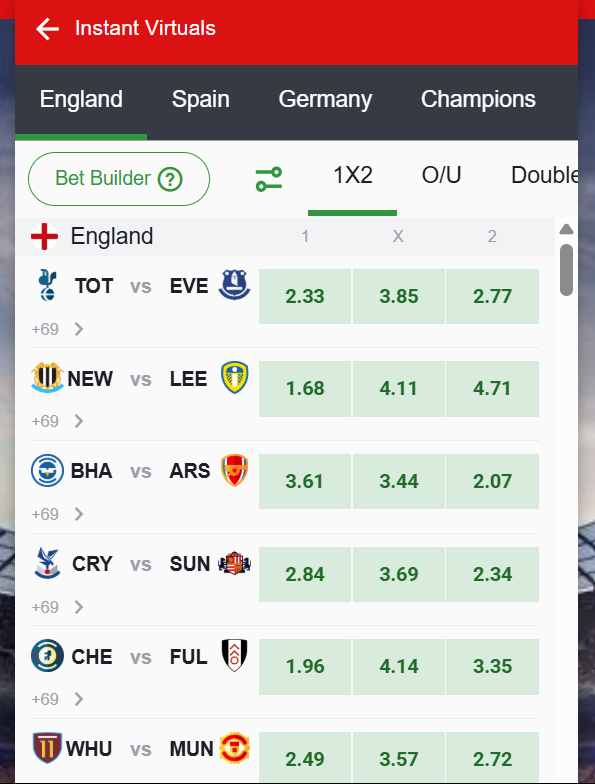This screenshot has width=595, height=784.
Task: Select 2.07 away odds for ARS
Action: point(492,482)
